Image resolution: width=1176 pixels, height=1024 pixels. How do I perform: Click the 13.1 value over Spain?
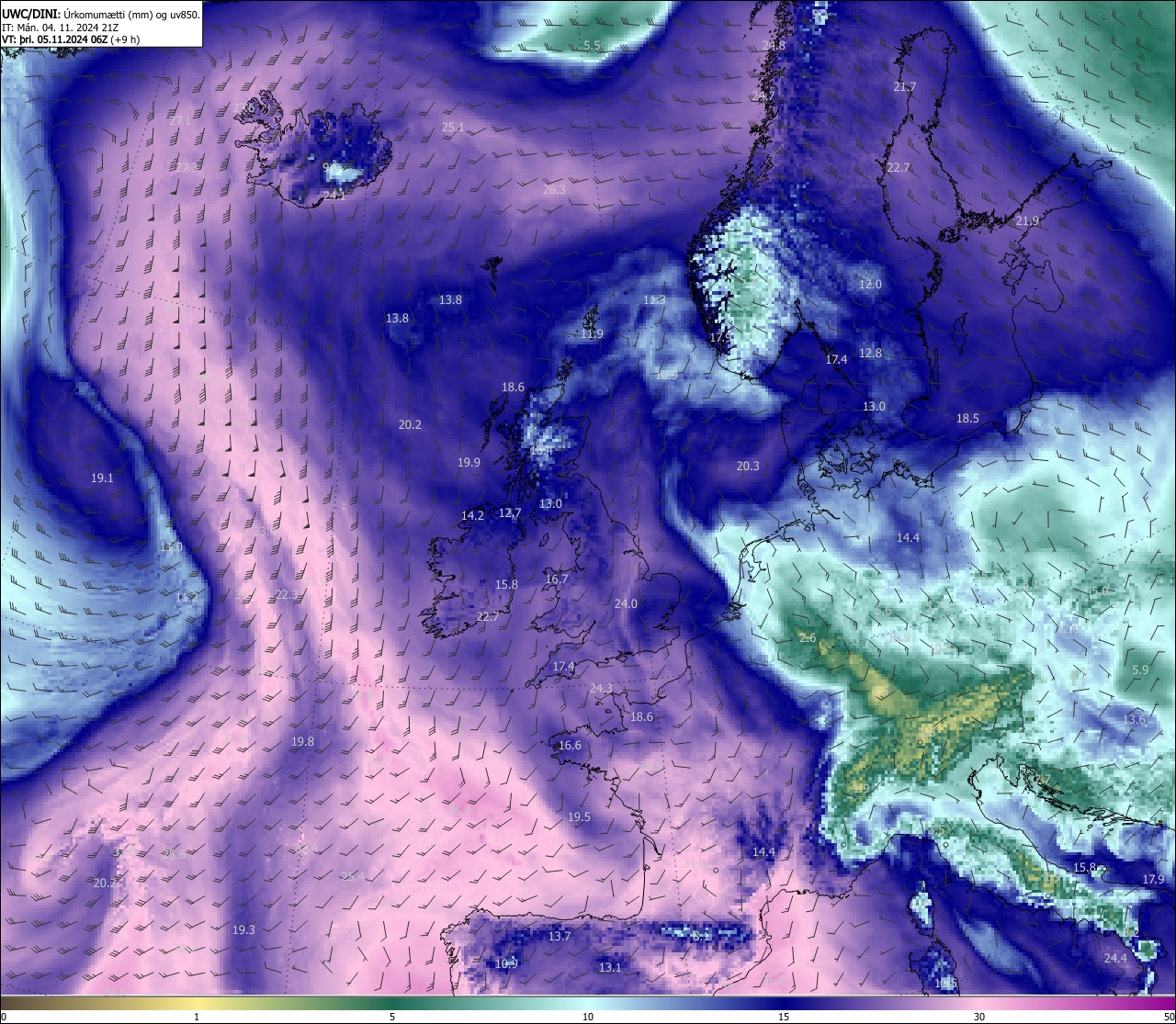point(610,968)
